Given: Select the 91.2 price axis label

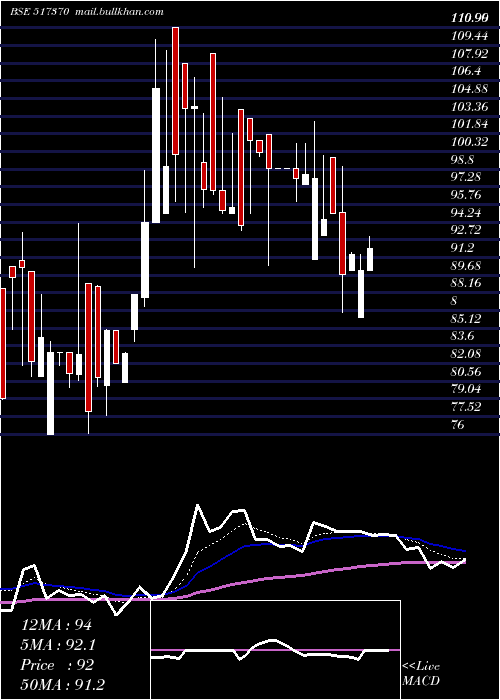Looking at the screenshot, I should tap(463, 248).
